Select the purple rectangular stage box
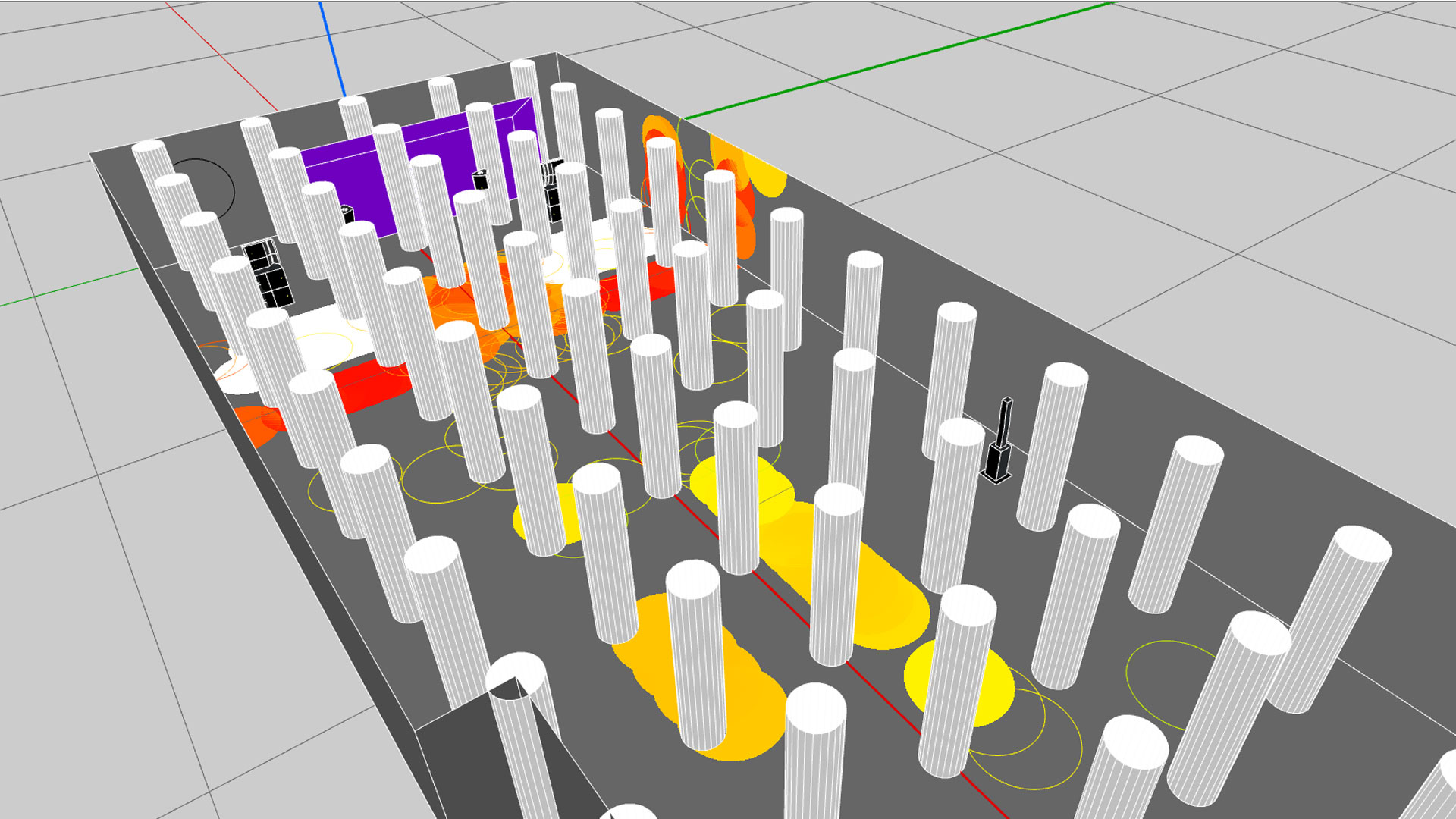Screen dimensions: 1456x819 (x=422, y=169)
